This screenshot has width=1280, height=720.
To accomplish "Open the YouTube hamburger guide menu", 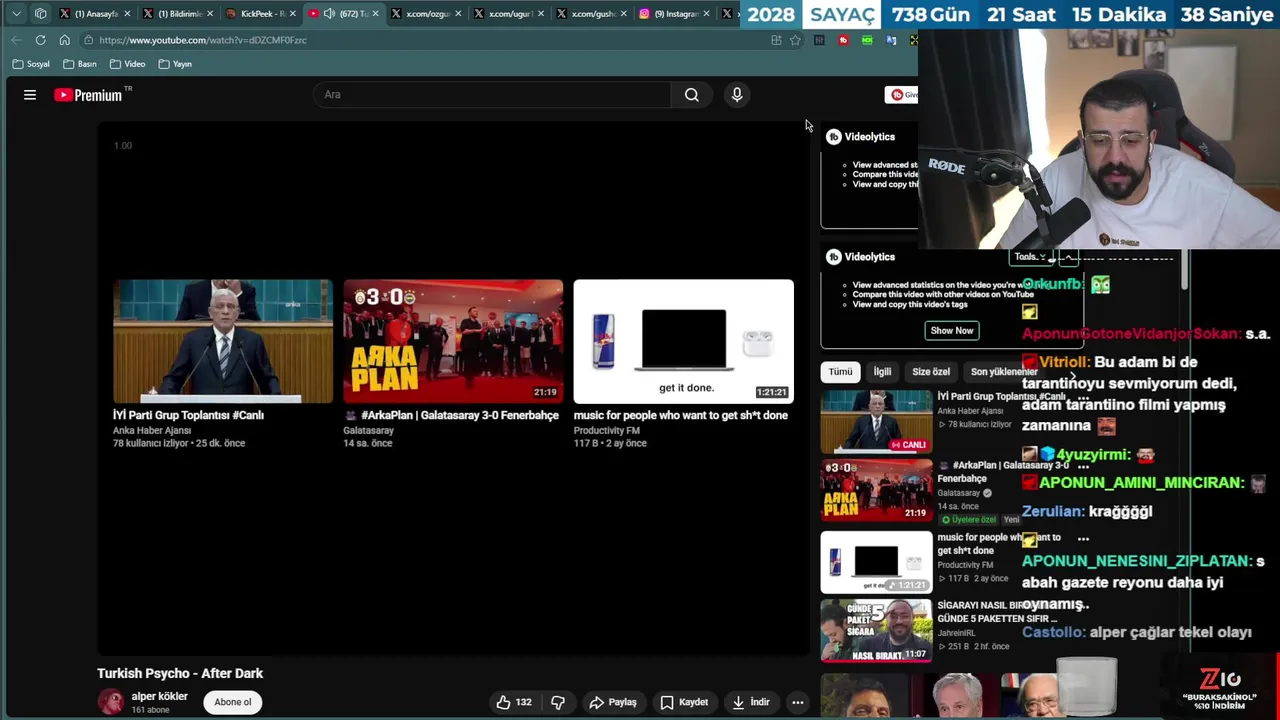I will [30, 95].
